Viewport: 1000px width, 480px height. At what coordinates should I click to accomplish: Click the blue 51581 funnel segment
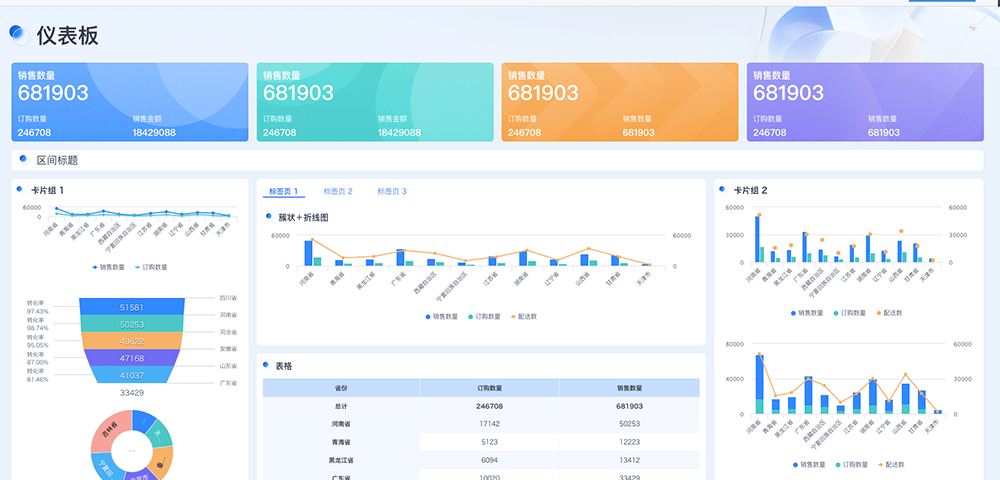pyautogui.click(x=130, y=307)
